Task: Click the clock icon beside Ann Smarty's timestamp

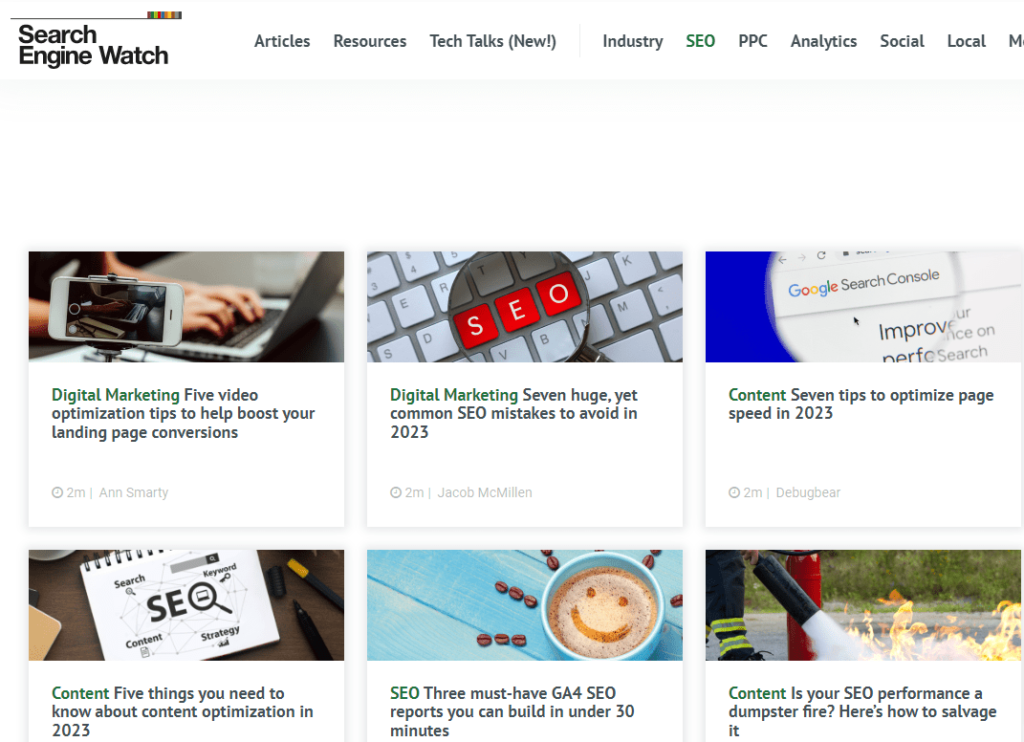Action: (x=56, y=492)
